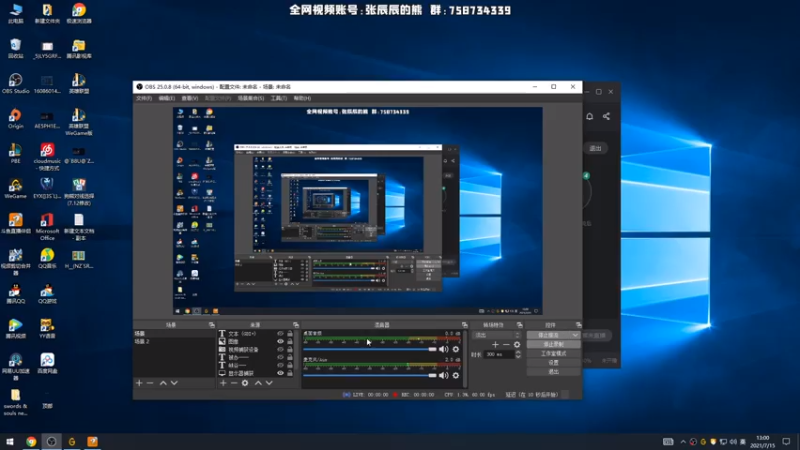Adjust the Mic/Aux volume slider
Image resolution: width=800 pixels, height=450 pixels.
pos(370,376)
